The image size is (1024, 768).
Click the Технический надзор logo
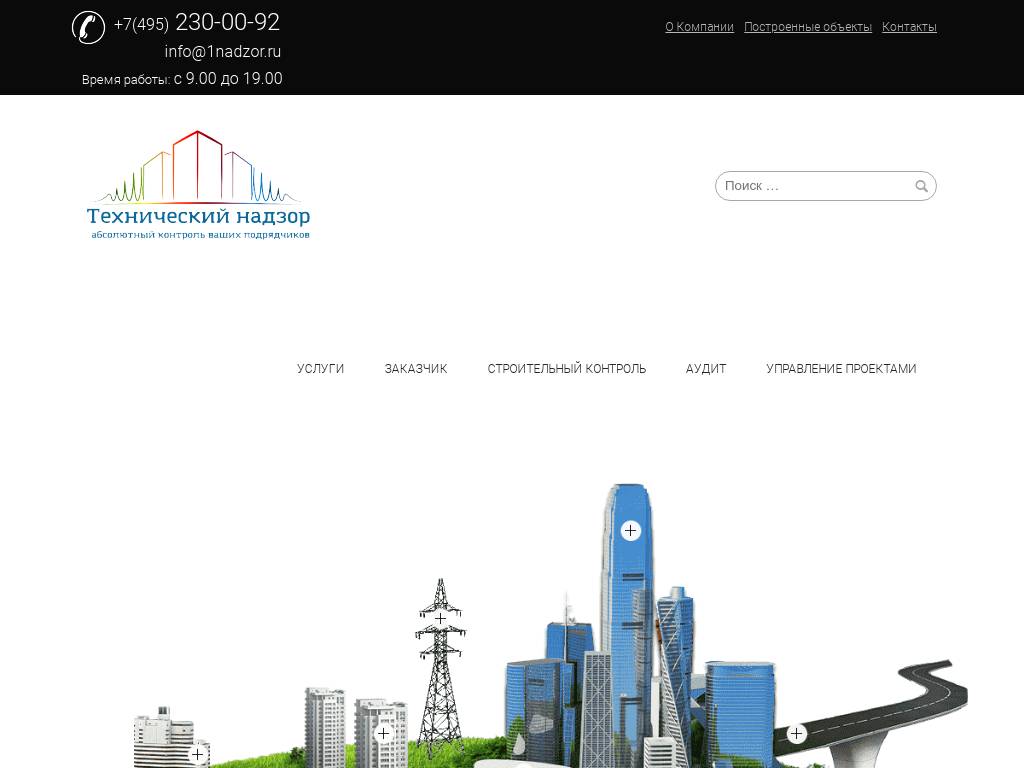pos(198,186)
